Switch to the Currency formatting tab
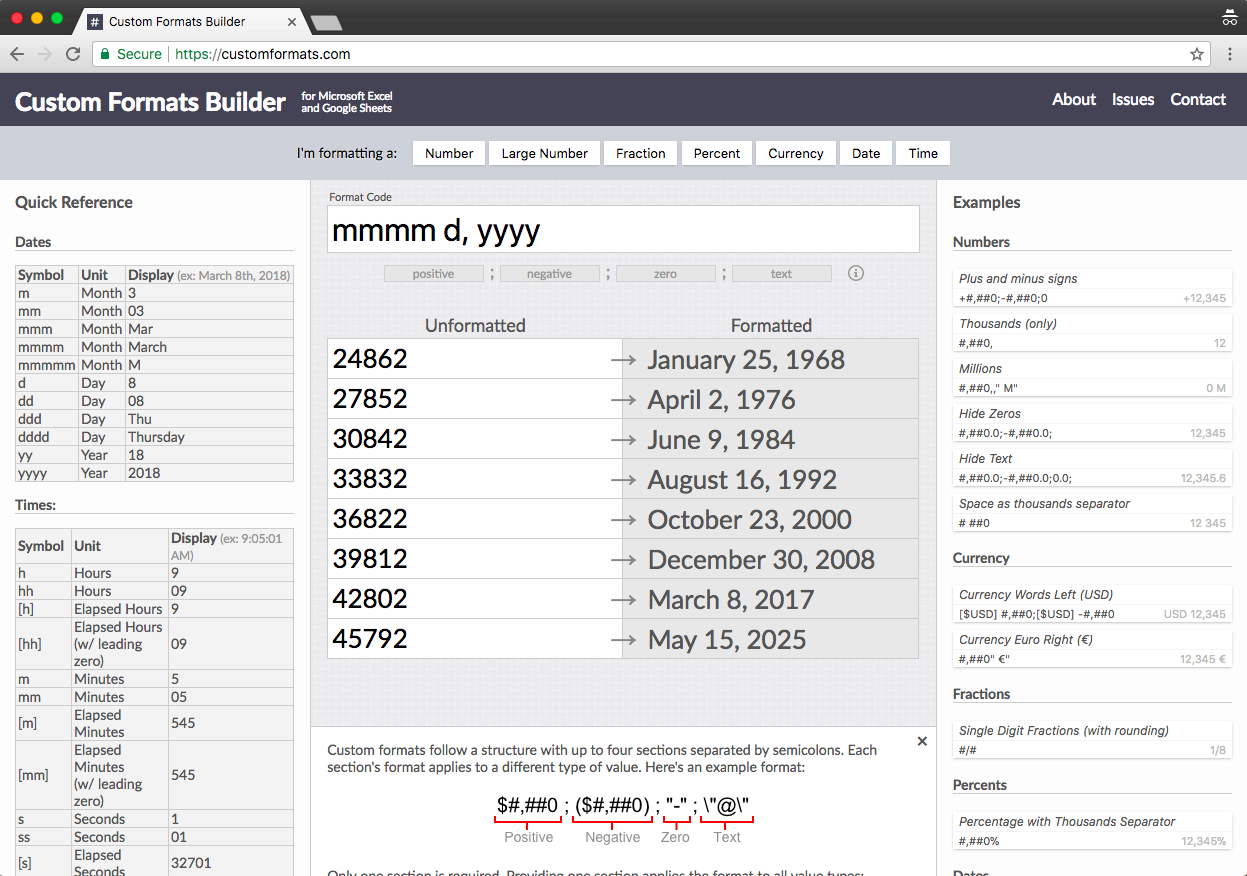The image size is (1247, 876). pyautogui.click(x=795, y=153)
